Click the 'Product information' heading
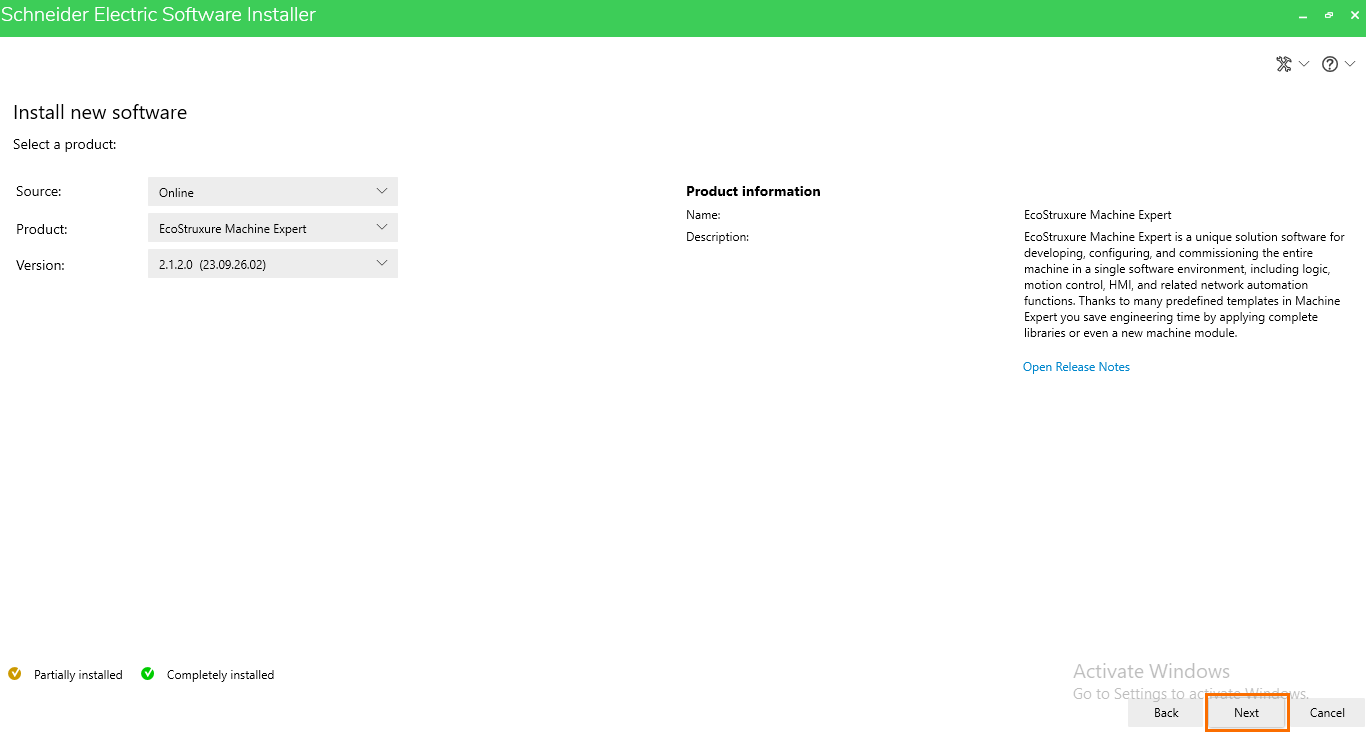 [x=753, y=191]
